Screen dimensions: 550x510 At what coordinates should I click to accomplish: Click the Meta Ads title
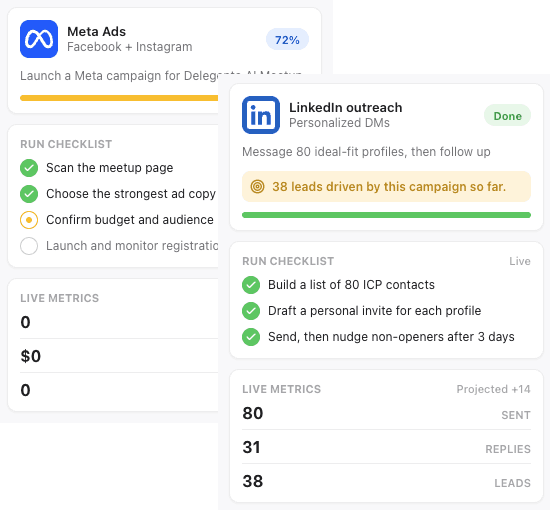coord(96,32)
